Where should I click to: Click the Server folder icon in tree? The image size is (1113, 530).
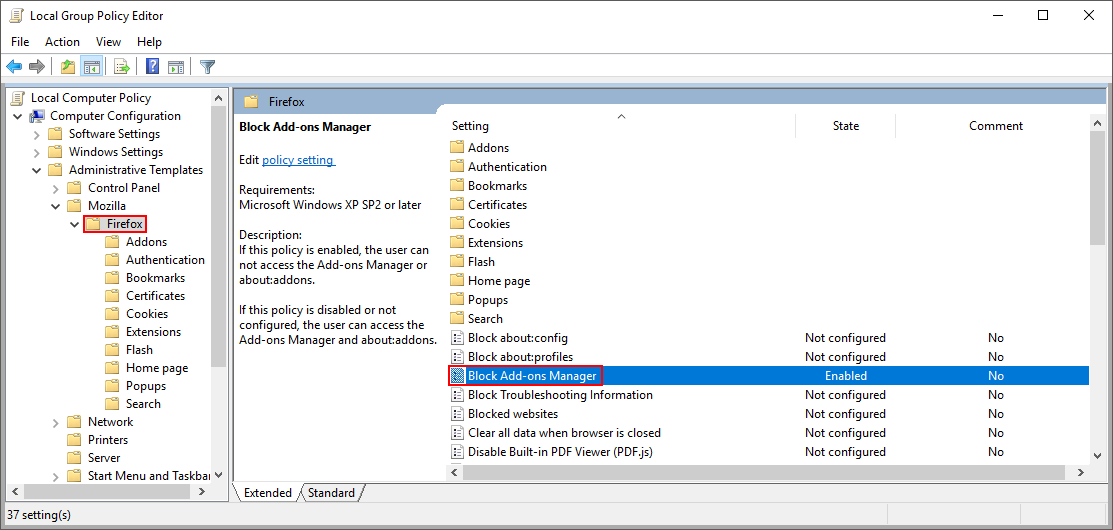point(75,458)
